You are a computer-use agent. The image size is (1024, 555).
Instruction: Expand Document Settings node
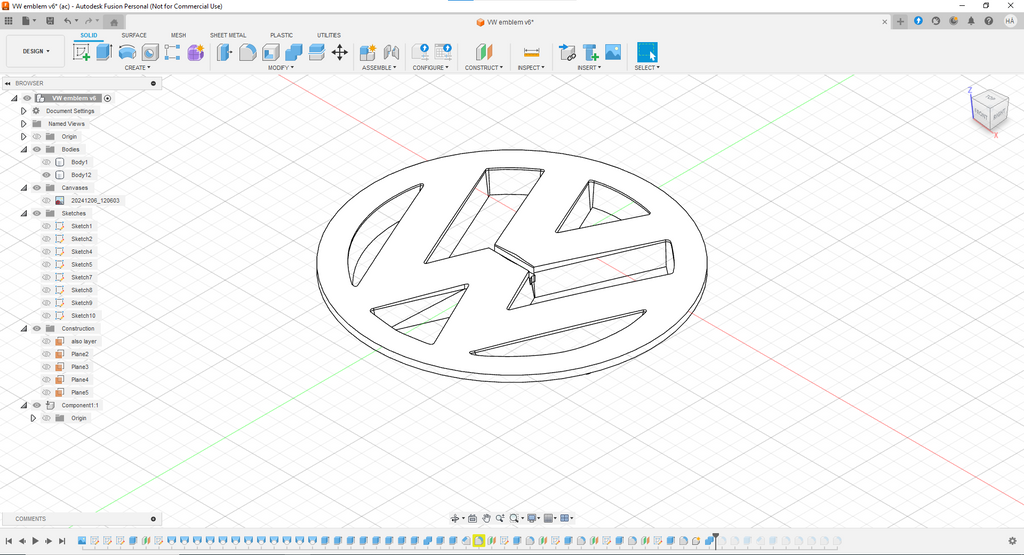click(x=24, y=111)
